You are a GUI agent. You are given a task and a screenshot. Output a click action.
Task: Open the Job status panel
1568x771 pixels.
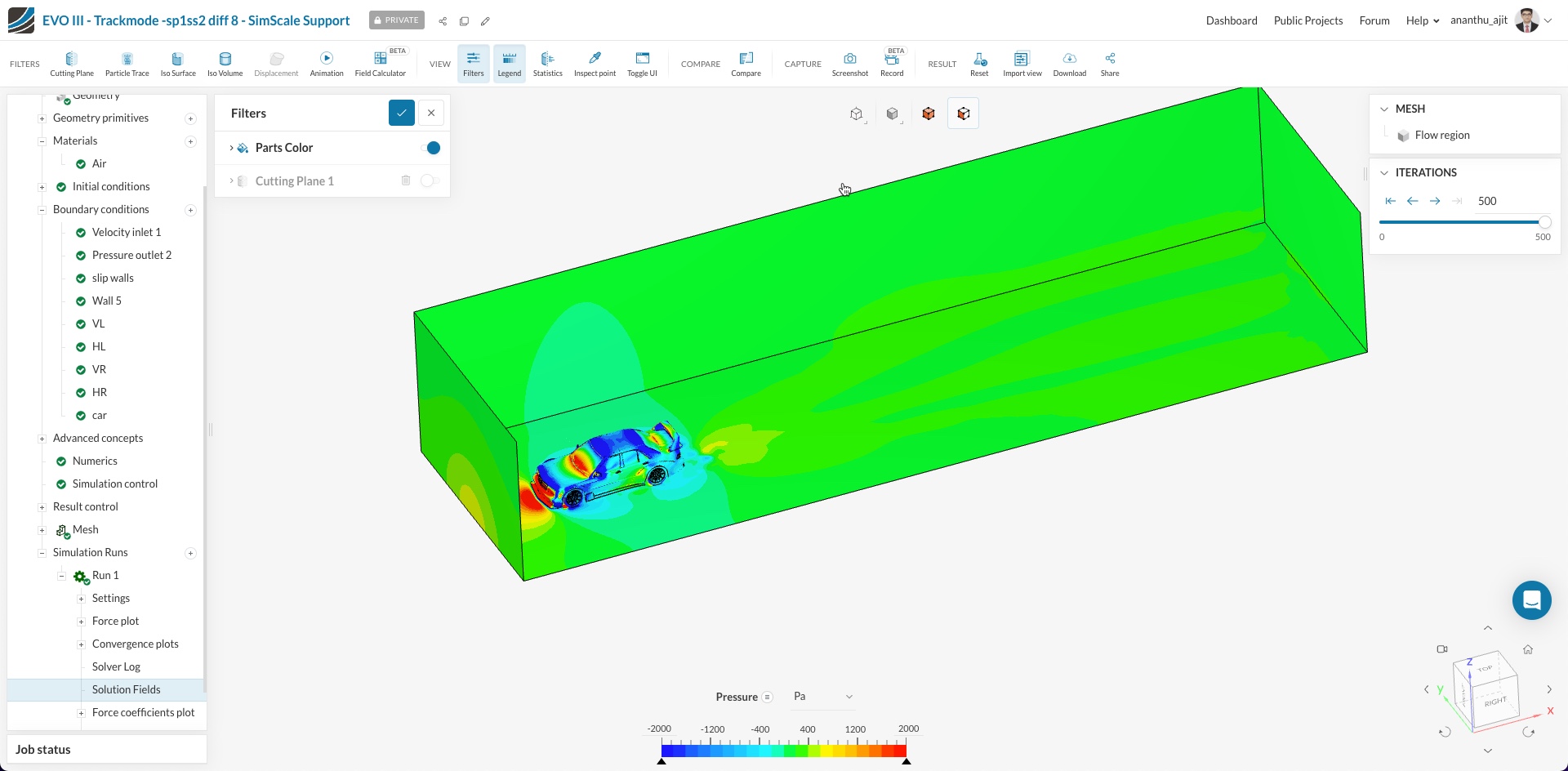coord(107,749)
